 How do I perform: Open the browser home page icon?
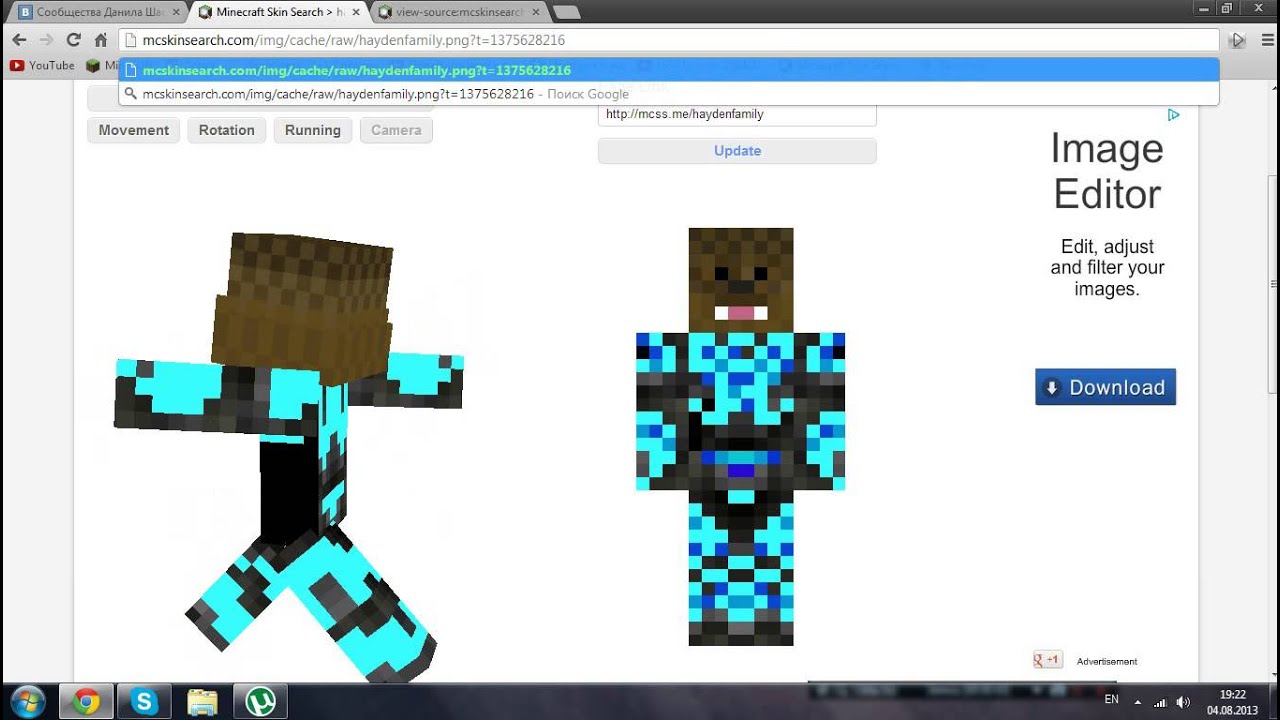click(100, 40)
